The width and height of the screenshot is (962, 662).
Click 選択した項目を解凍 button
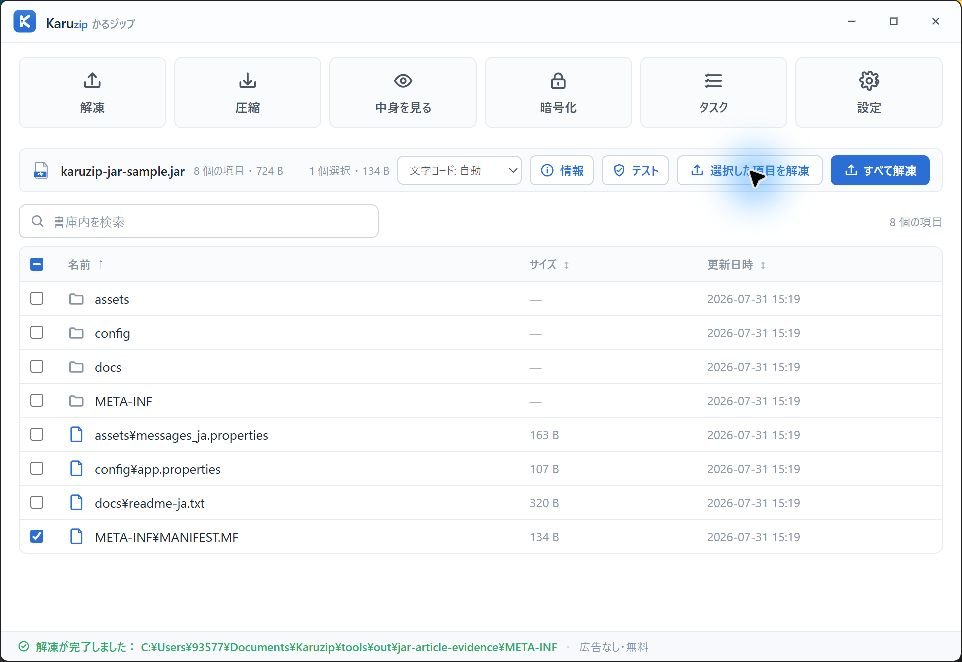coord(750,171)
